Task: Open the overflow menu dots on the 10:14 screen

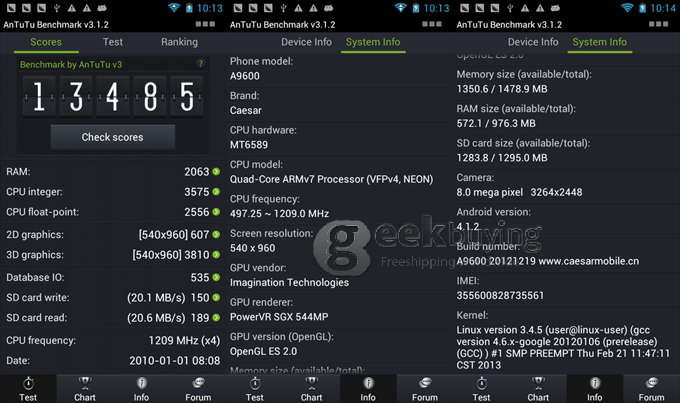Action: [658, 24]
